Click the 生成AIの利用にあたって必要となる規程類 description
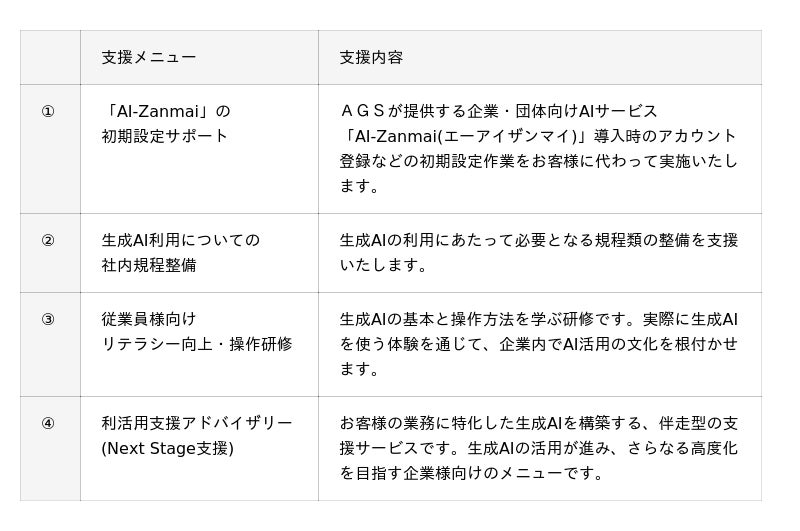800x531 pixels. 538,240
